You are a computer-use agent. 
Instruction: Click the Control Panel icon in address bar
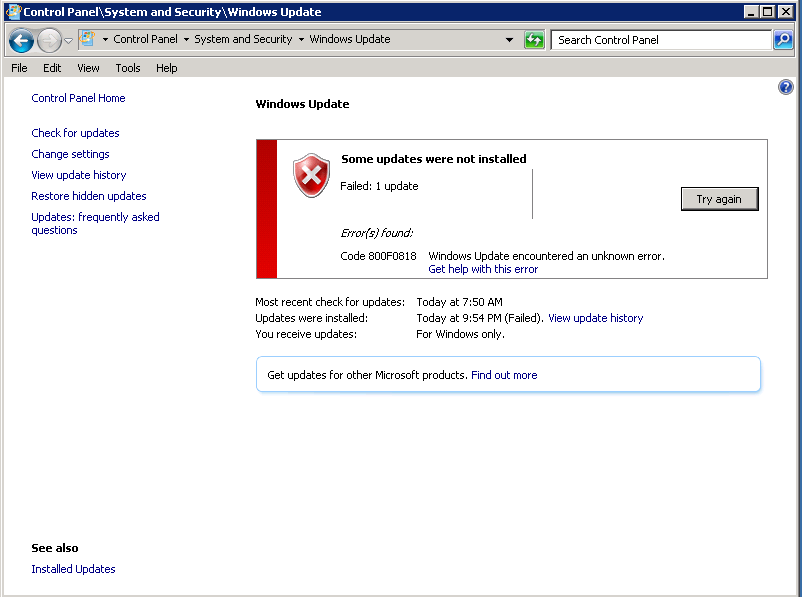(x=88, y=38)
